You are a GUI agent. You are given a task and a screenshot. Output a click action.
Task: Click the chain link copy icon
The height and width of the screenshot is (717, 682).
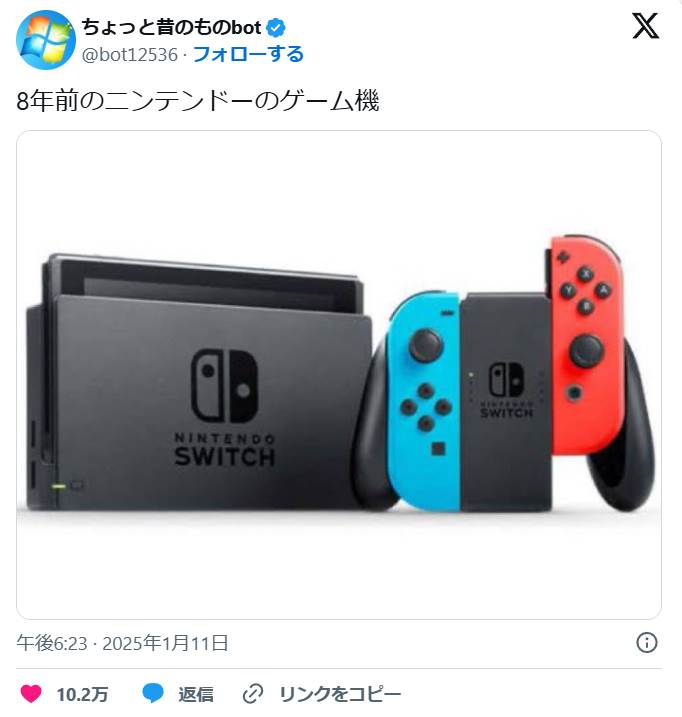[x=252, y=694]
